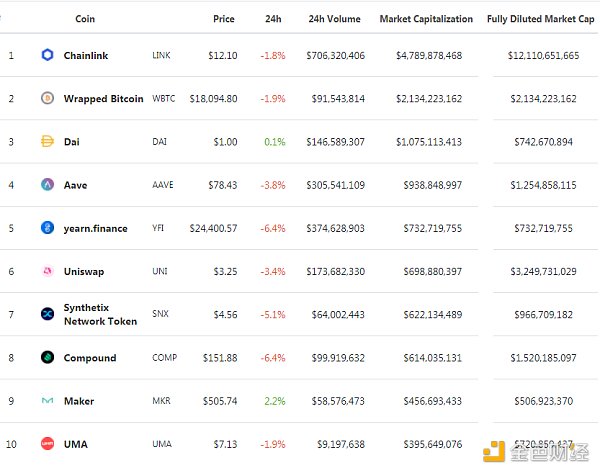Click the Dai yellow logo icon
Screen dimensions: 600x473
coord(47,142)
